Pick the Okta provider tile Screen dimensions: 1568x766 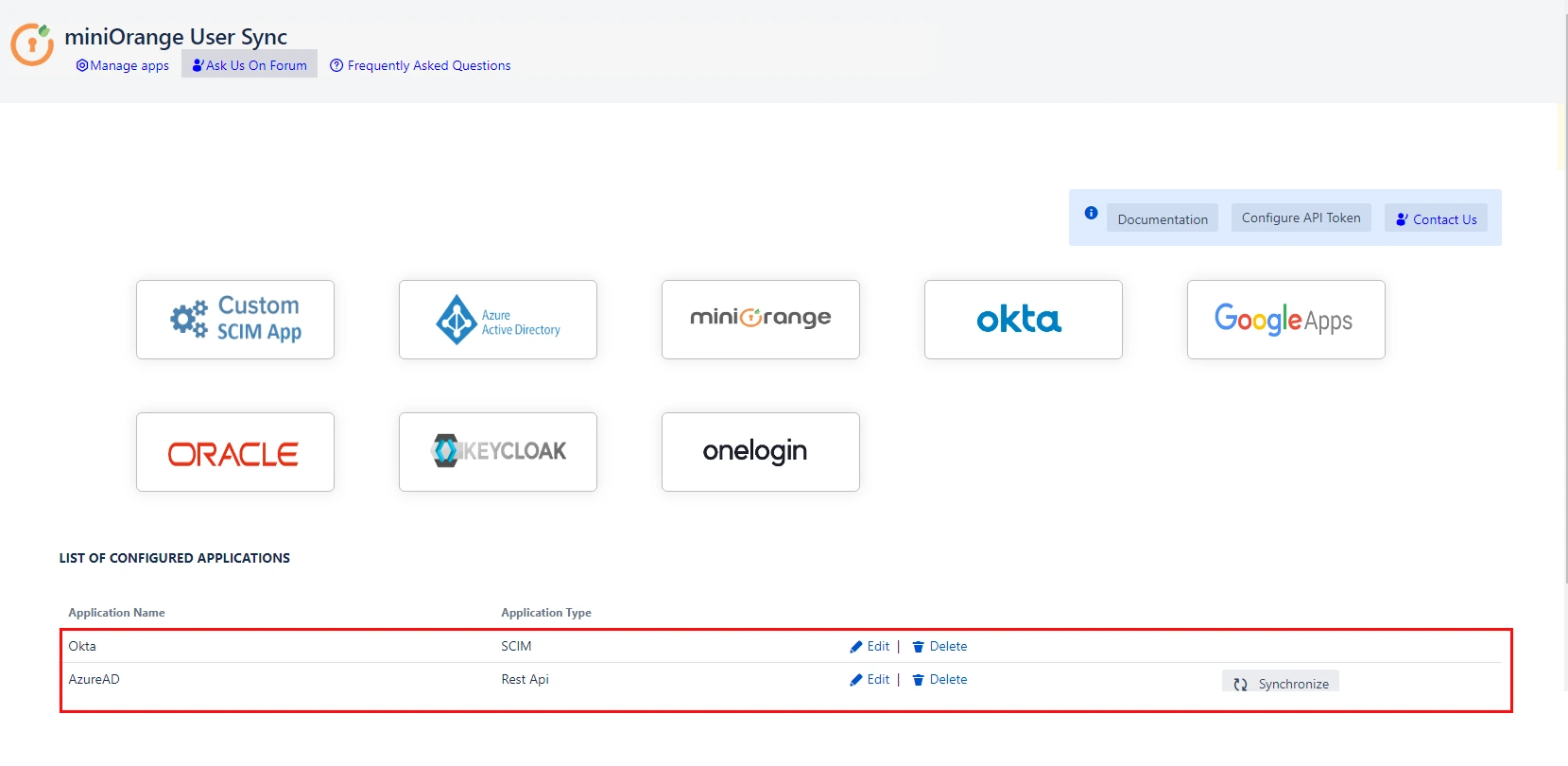coord(1024,320)
